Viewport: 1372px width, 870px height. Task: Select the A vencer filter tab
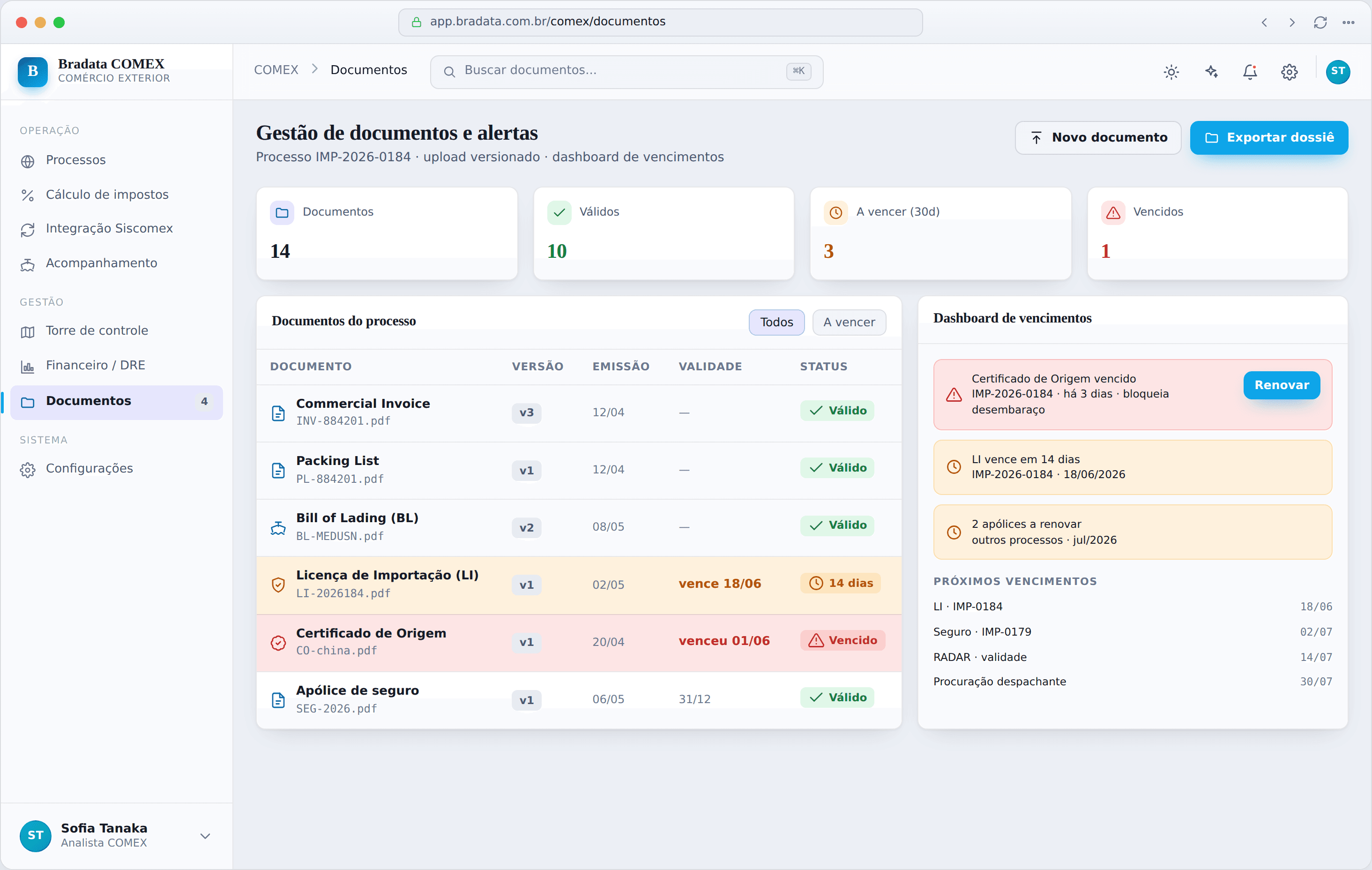[x=849, y=322]
